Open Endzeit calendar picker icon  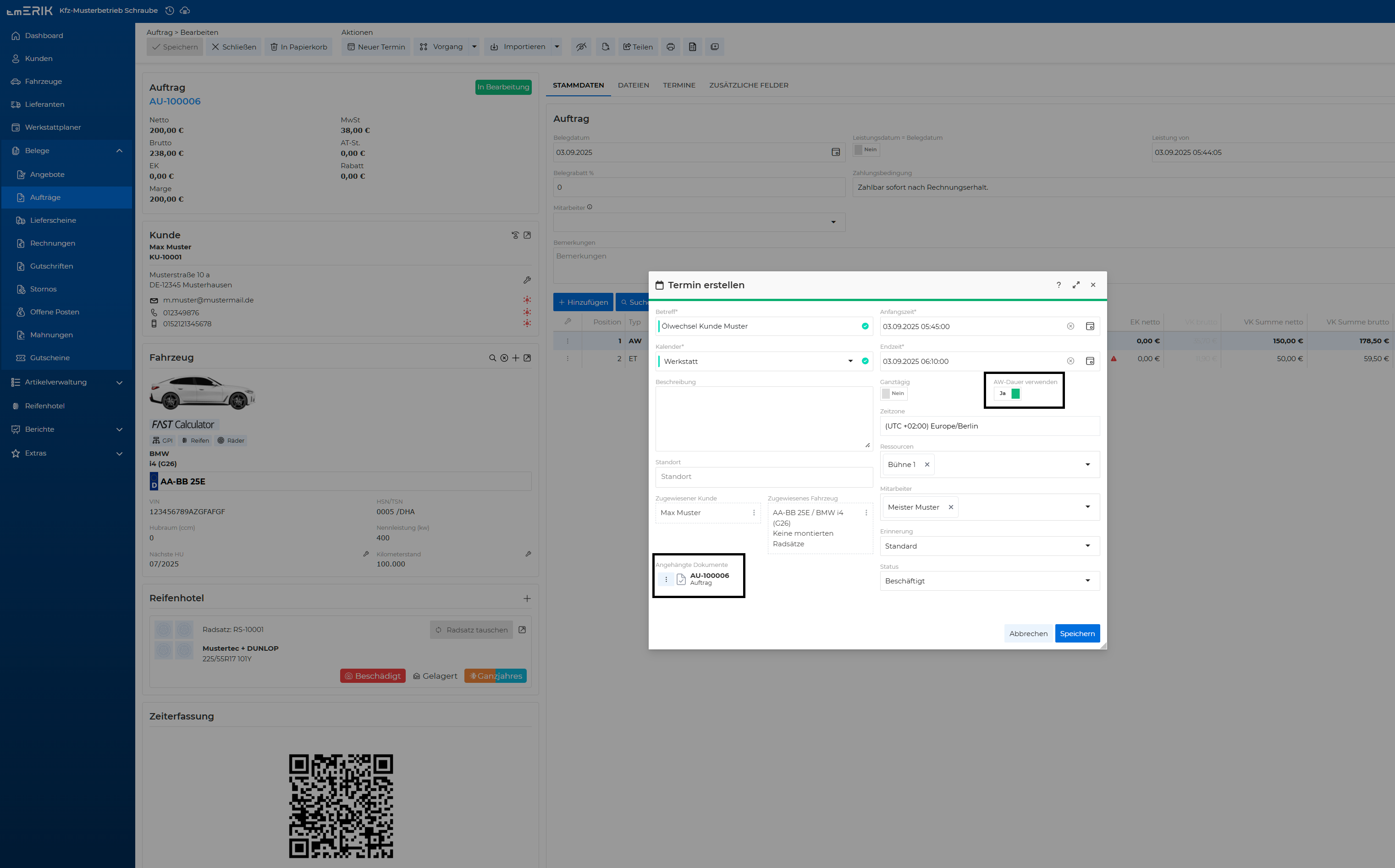1090,361
